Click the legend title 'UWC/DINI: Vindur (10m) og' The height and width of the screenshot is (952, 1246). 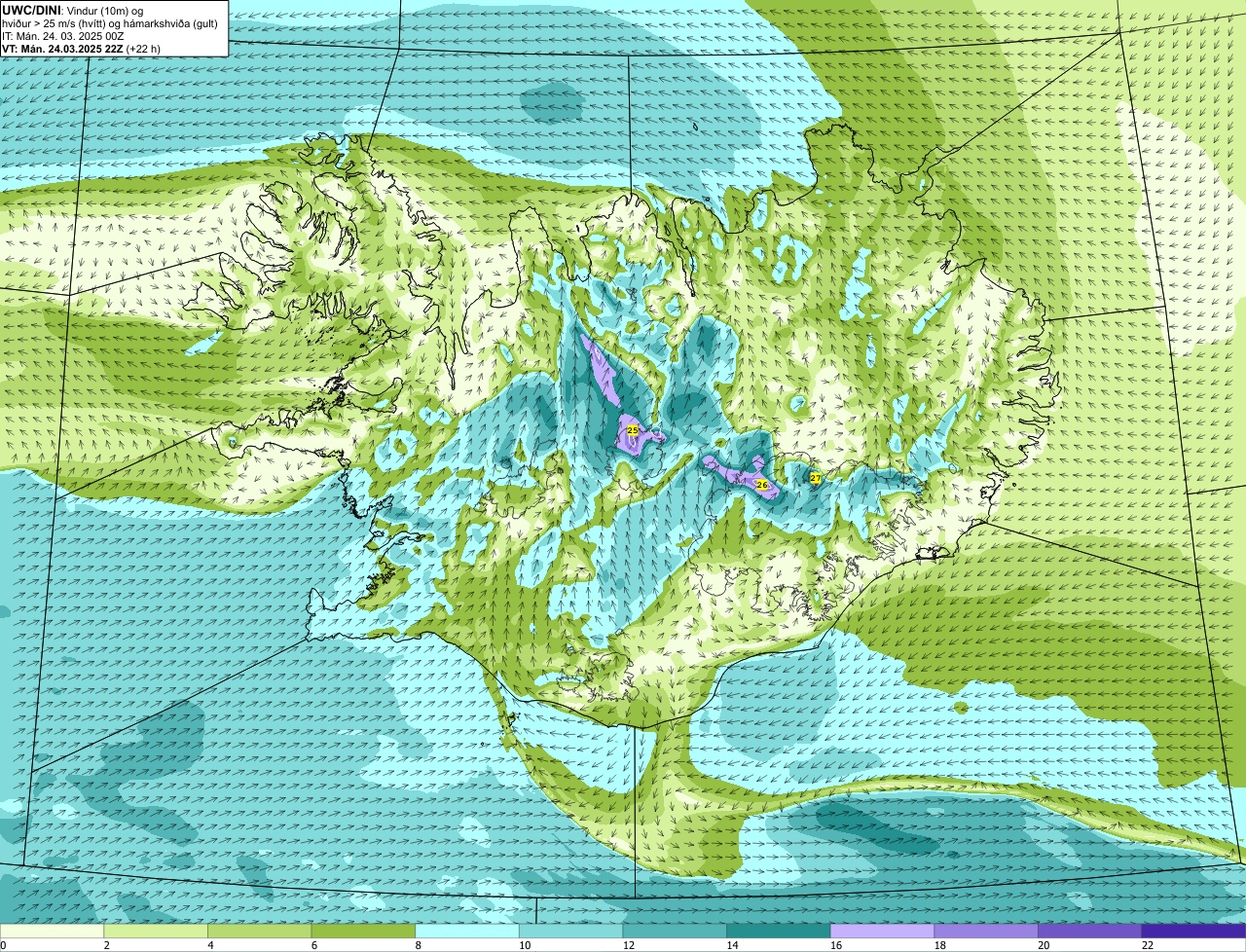(x=73, y=9)
